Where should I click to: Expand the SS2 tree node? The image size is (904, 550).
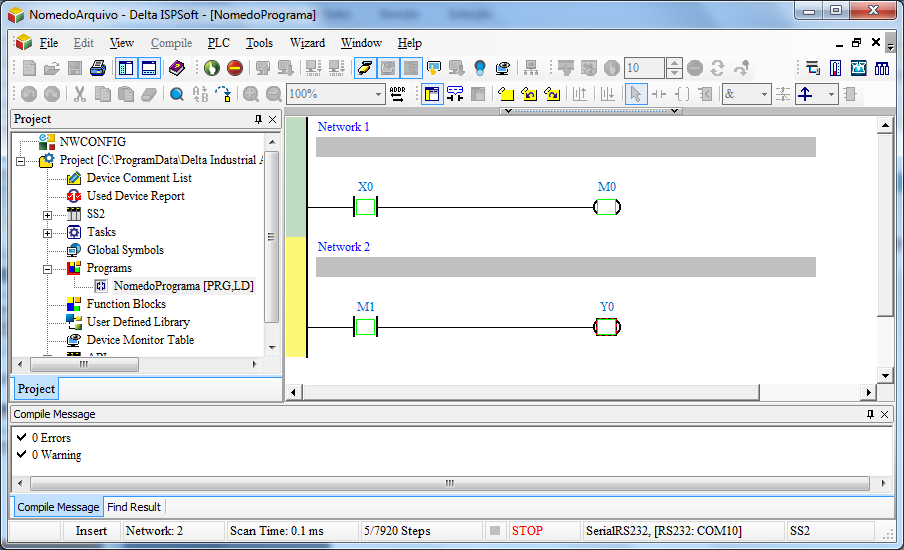point(47,214)
